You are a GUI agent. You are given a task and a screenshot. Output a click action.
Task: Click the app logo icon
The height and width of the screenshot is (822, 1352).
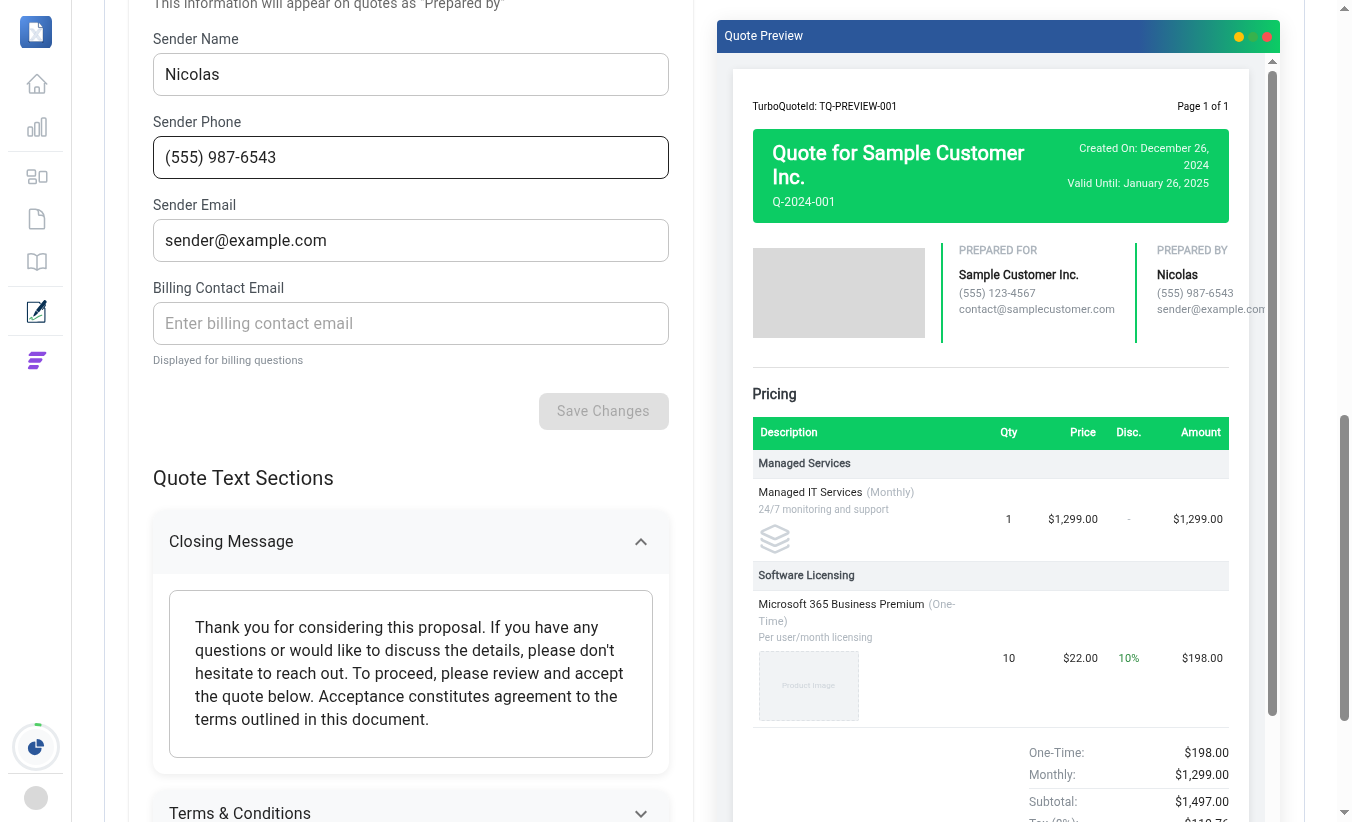pos(36,32)
